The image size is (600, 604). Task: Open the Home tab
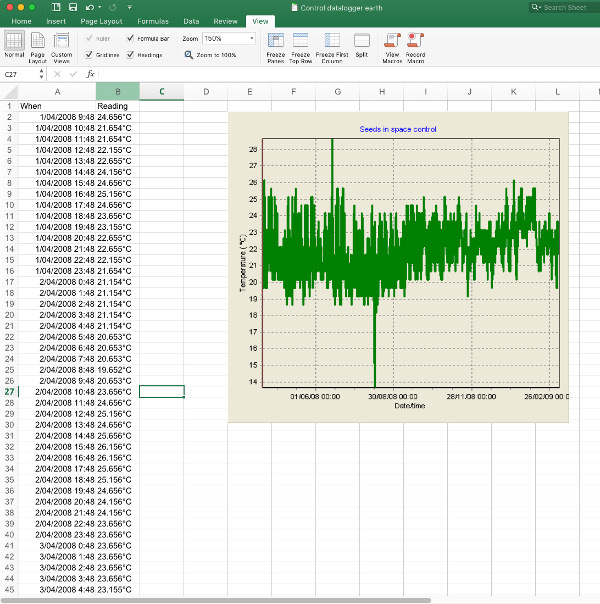(x=21, y=21)
